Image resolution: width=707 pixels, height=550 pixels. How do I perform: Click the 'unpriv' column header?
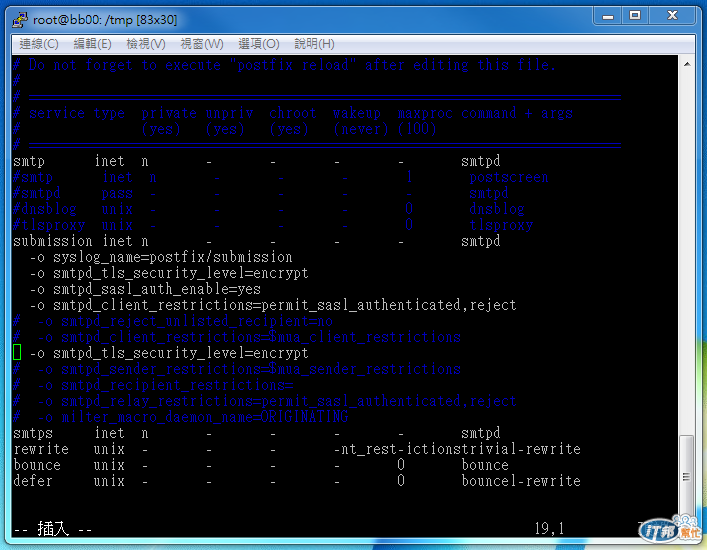tap(229, 113)
